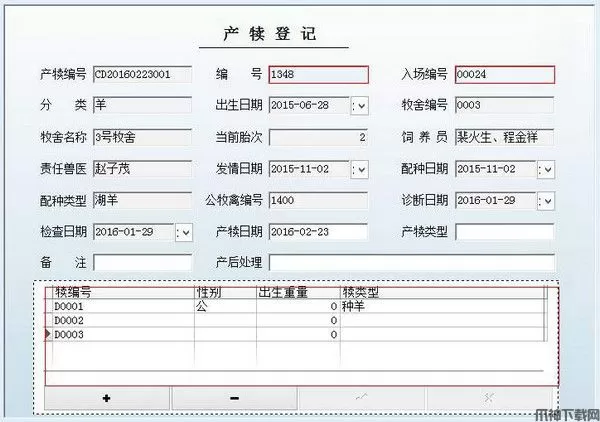The height and width of the screenshot is (422, 600).
Task: Click the 出生日期 field 2015-06-28
Action: [x=309, y=105]
